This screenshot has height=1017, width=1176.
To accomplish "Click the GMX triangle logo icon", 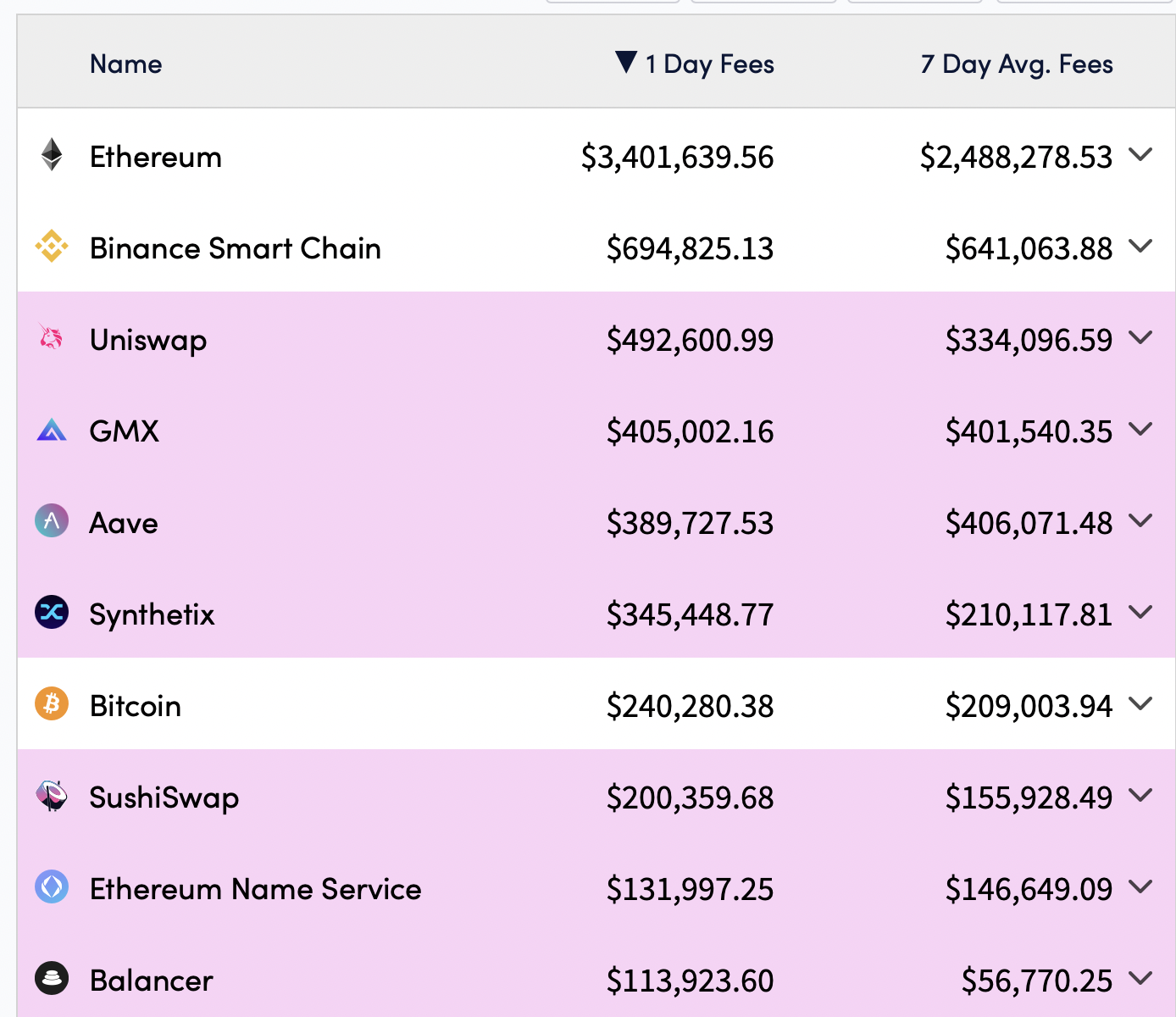I will coord(52,430).
